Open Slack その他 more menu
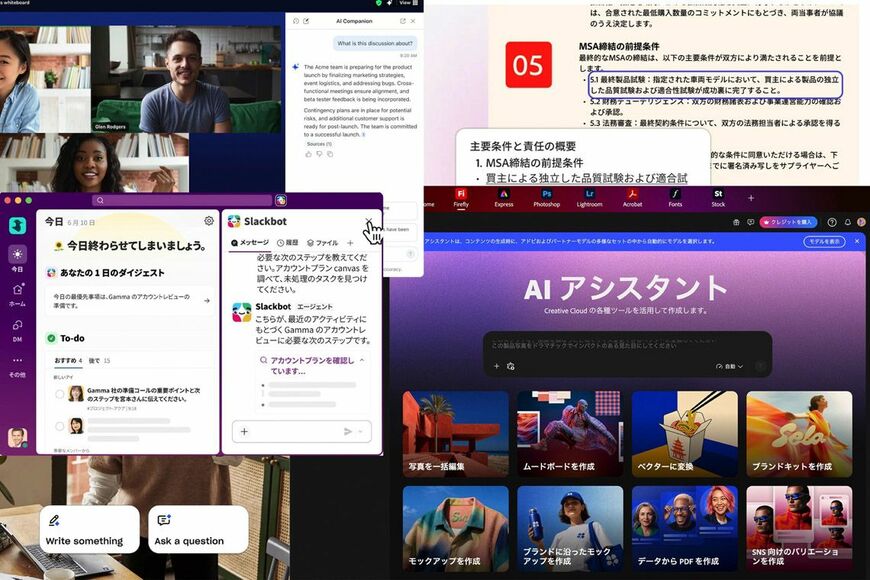 [17, 366]
